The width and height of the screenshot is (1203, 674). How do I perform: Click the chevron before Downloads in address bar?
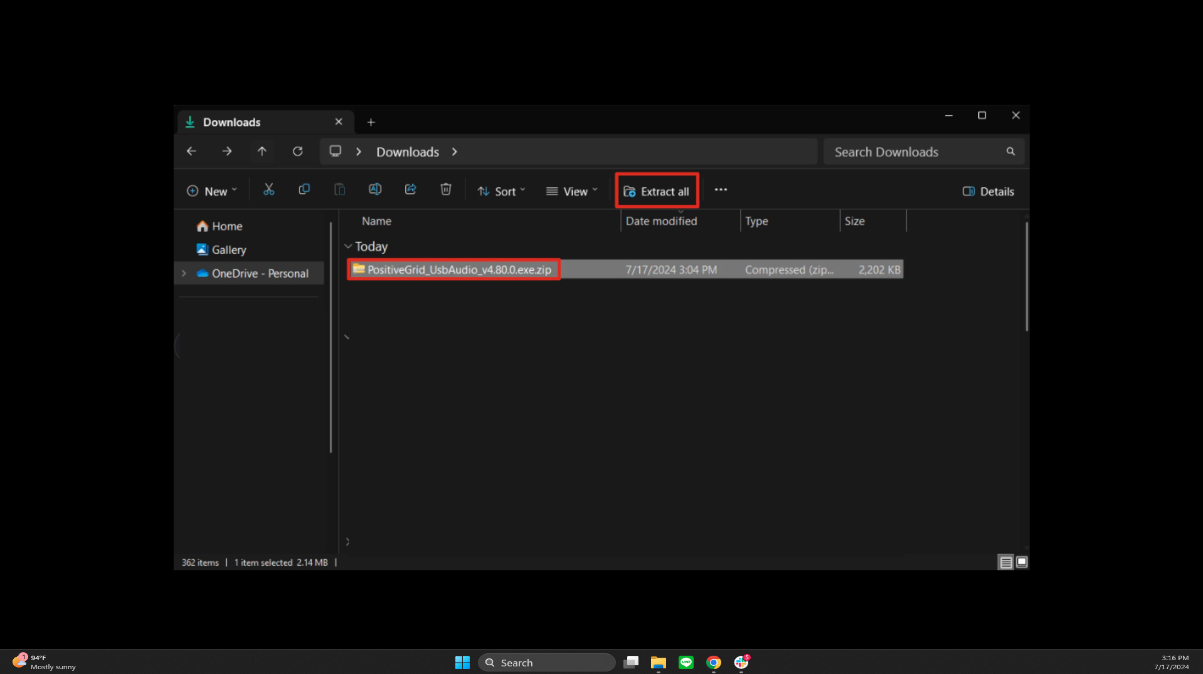pos(359,152)
